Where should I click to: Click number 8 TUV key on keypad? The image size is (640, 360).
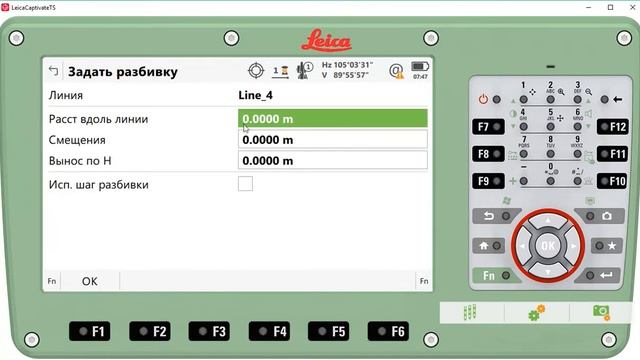pyautogui.click(x=551, y=154)
